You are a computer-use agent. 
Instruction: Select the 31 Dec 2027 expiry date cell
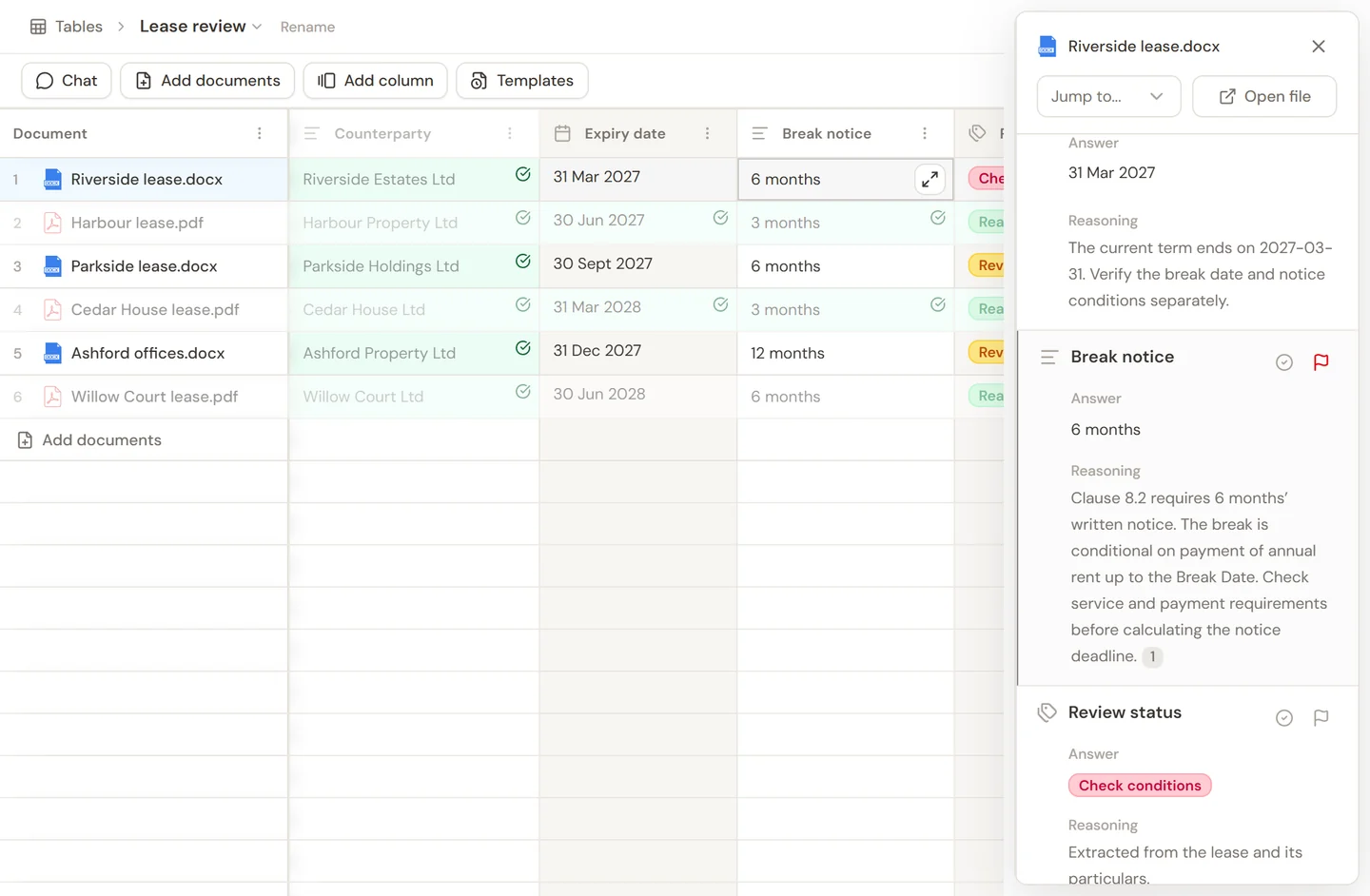coord(638,353)
